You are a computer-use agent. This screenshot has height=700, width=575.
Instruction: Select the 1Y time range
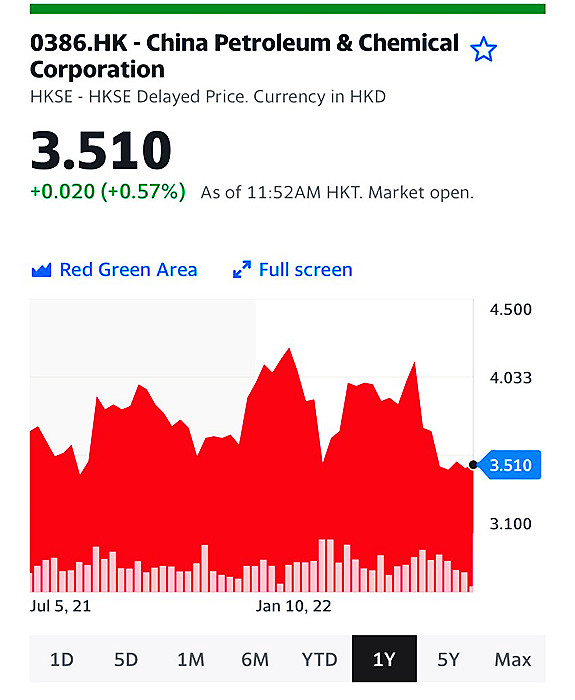384,659
